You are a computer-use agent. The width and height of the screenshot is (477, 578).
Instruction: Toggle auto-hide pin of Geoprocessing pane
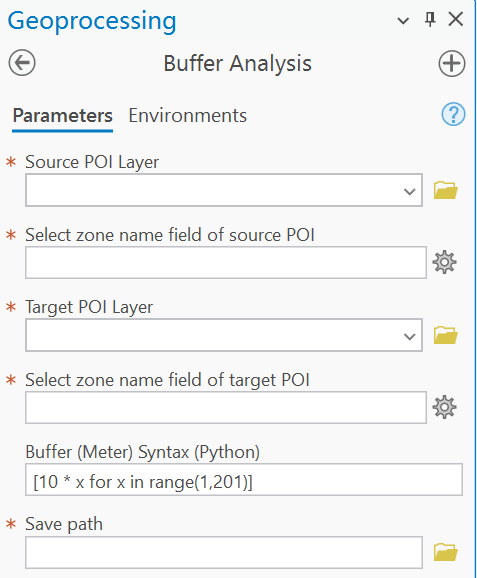coord(430,19)
